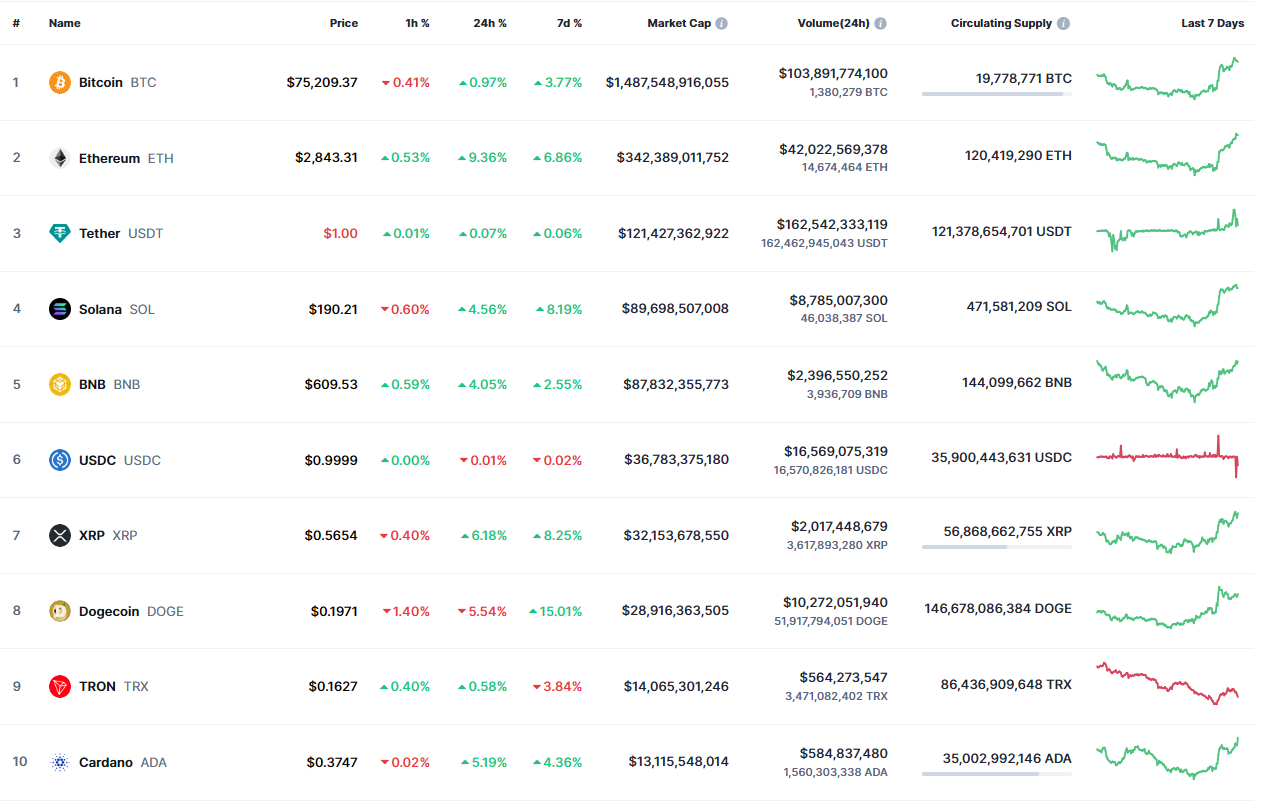
Task: Open USDC's red 7-day sparkline chart
Action: pyautogui.click(x=1168, y=456)
